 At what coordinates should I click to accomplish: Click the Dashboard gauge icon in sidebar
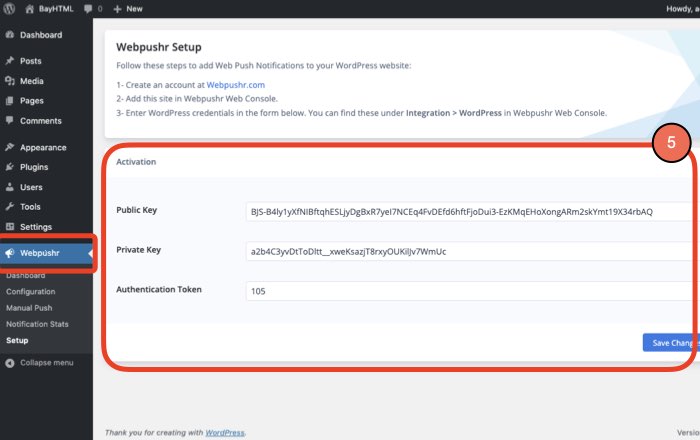click(10, 35)
